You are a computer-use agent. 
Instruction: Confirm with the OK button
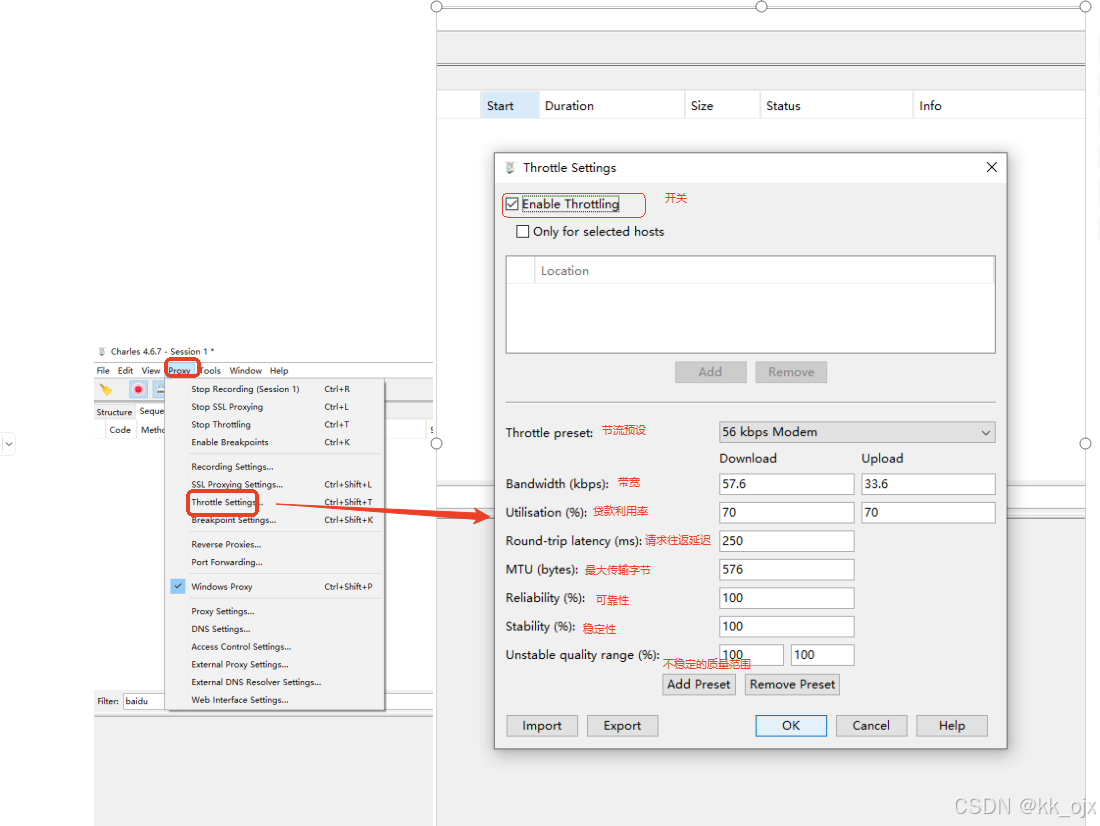click(791, 726)
